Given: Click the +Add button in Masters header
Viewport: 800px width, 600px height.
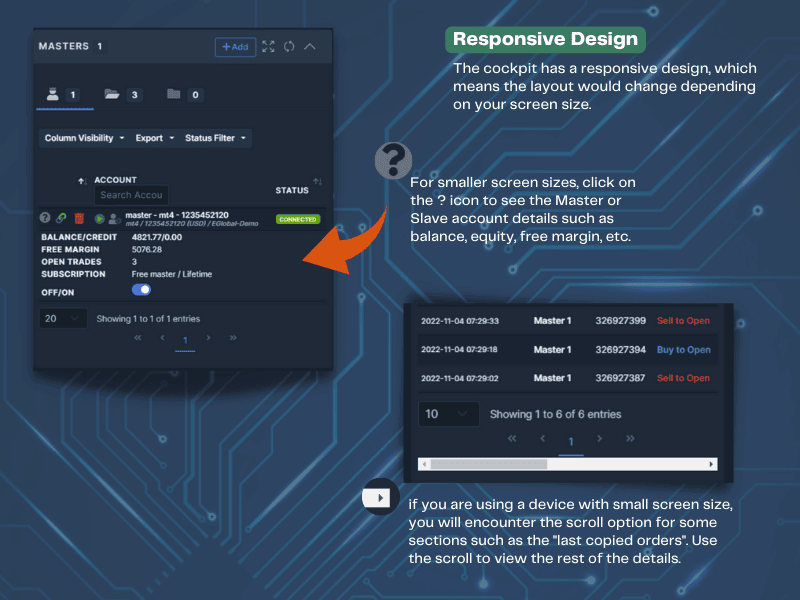Looking at the screenshot, I should [x=235, y=46].
